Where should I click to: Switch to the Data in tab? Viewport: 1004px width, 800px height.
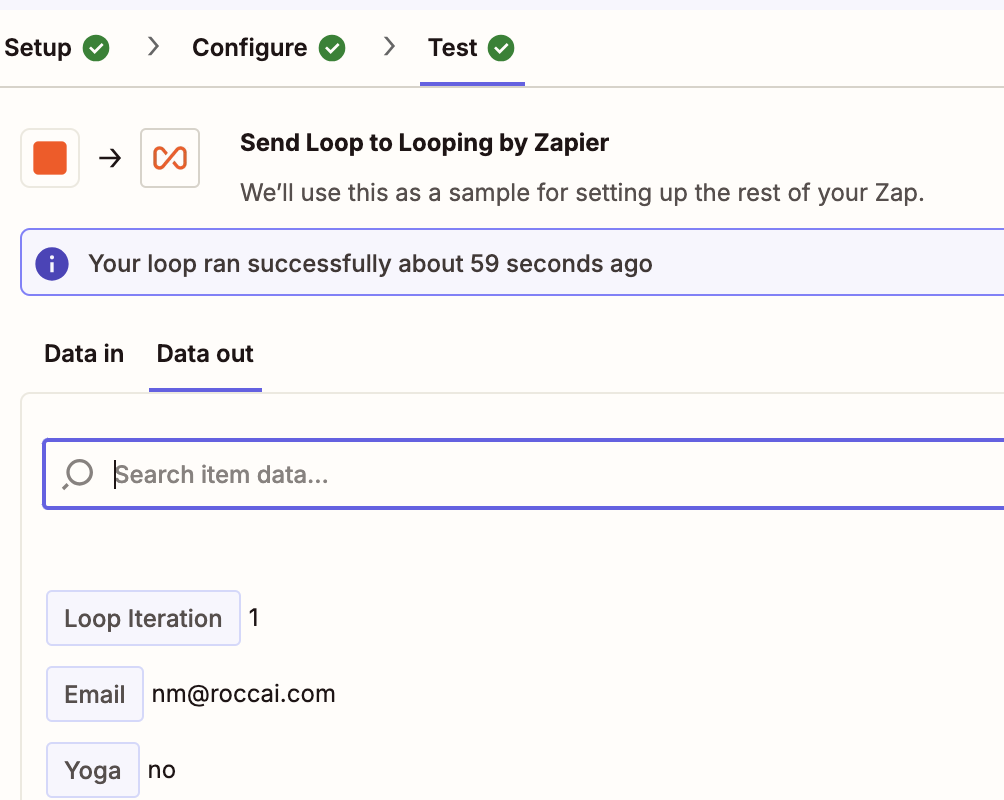(84, 354)
